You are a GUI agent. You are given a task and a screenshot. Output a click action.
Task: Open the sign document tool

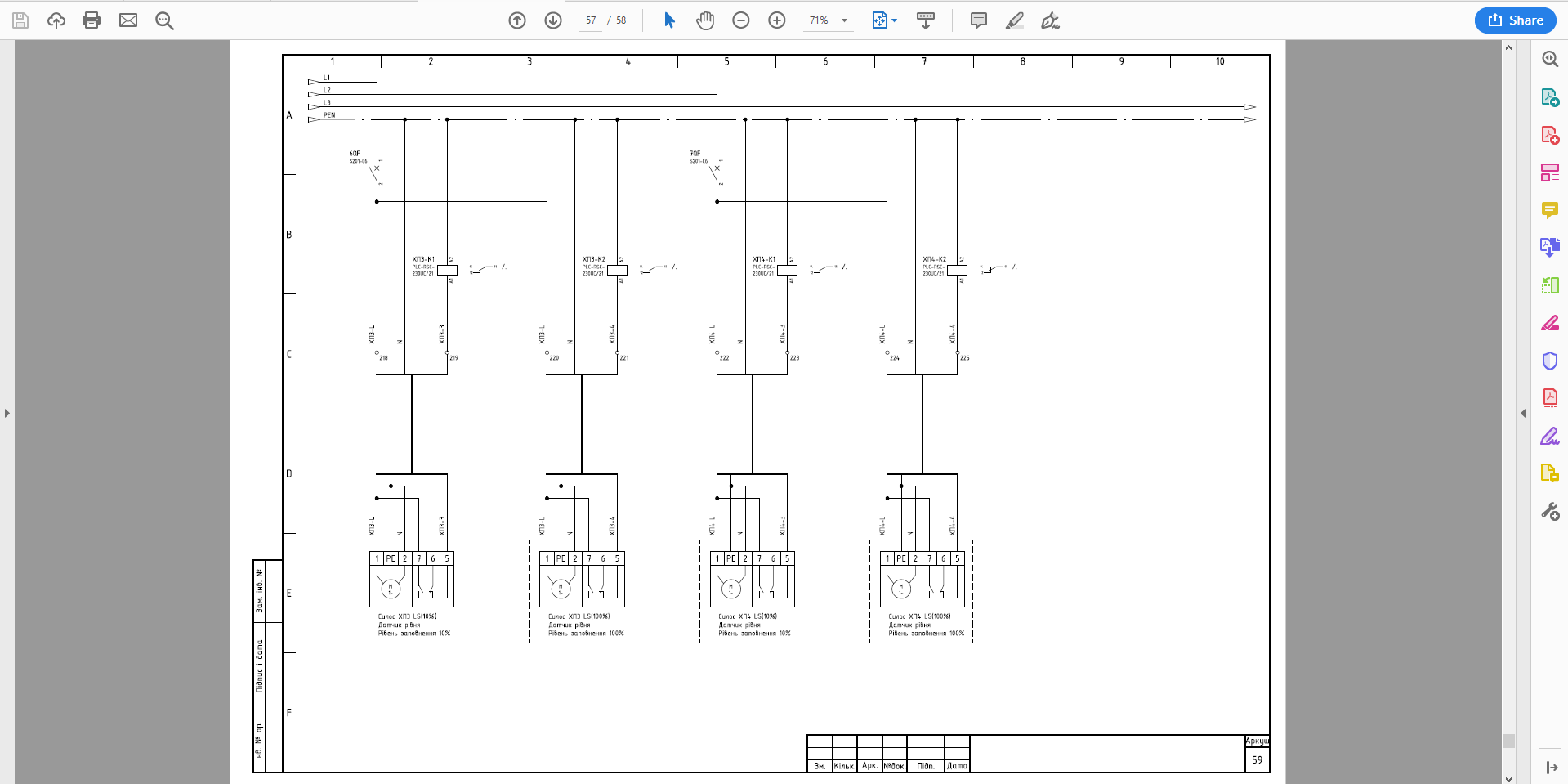click(1051, 20)
